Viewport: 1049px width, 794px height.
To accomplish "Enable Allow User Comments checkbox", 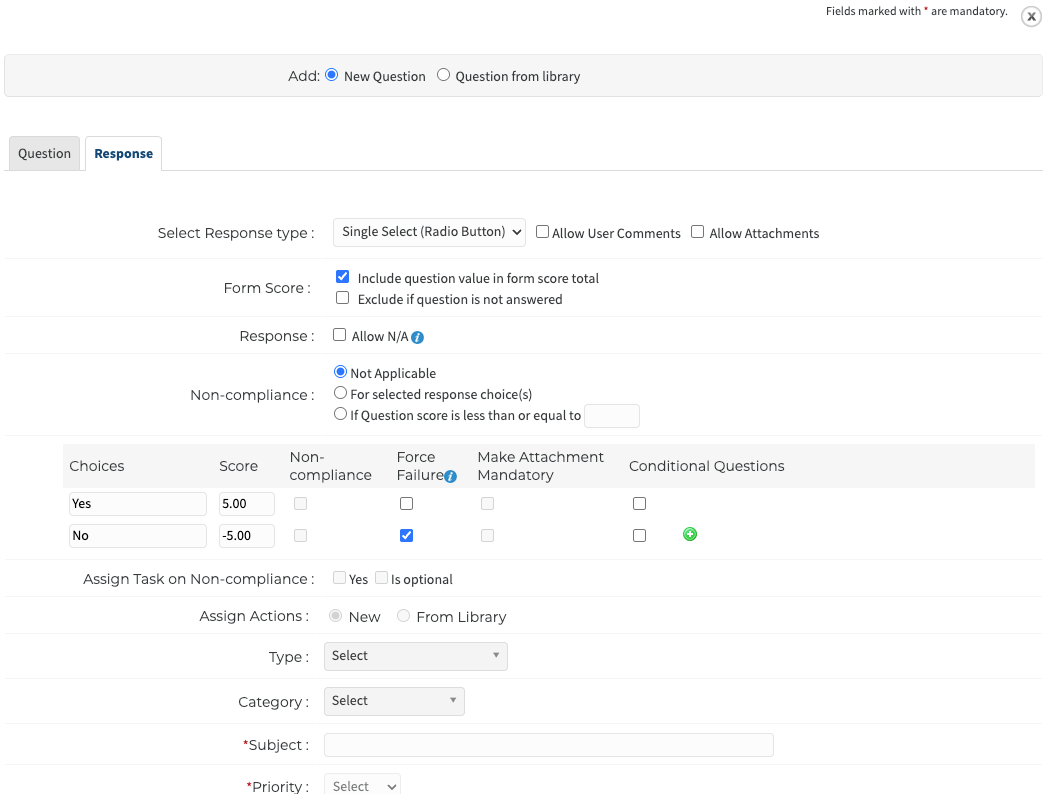I will point(543,231).
